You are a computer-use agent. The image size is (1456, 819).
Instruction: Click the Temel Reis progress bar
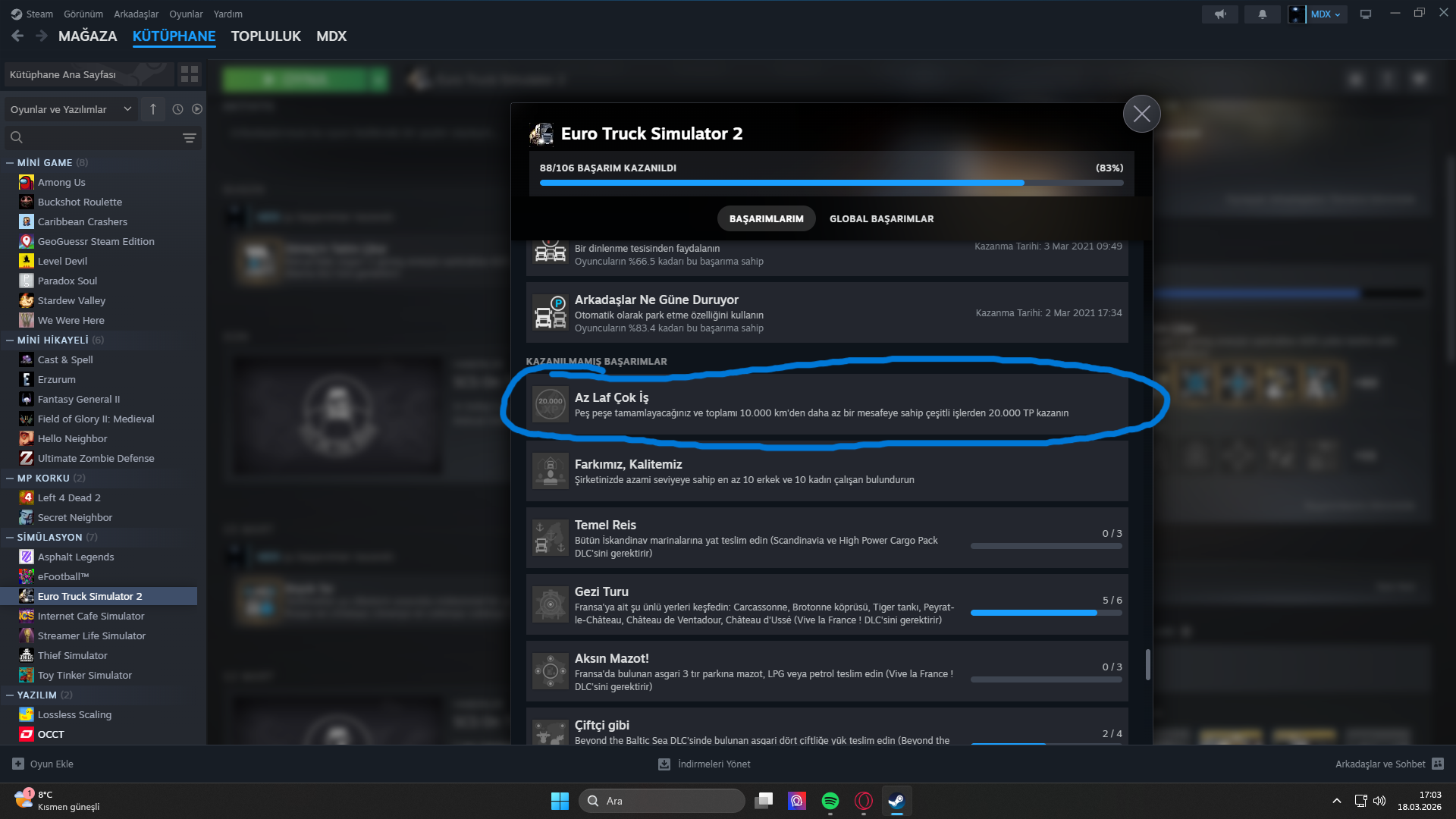coord(1046,546)
